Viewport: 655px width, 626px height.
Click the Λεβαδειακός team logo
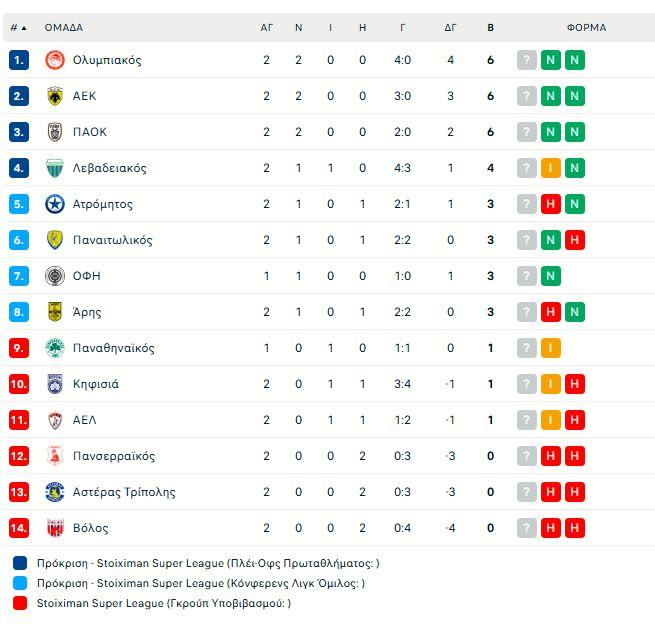tap(55, 168)
